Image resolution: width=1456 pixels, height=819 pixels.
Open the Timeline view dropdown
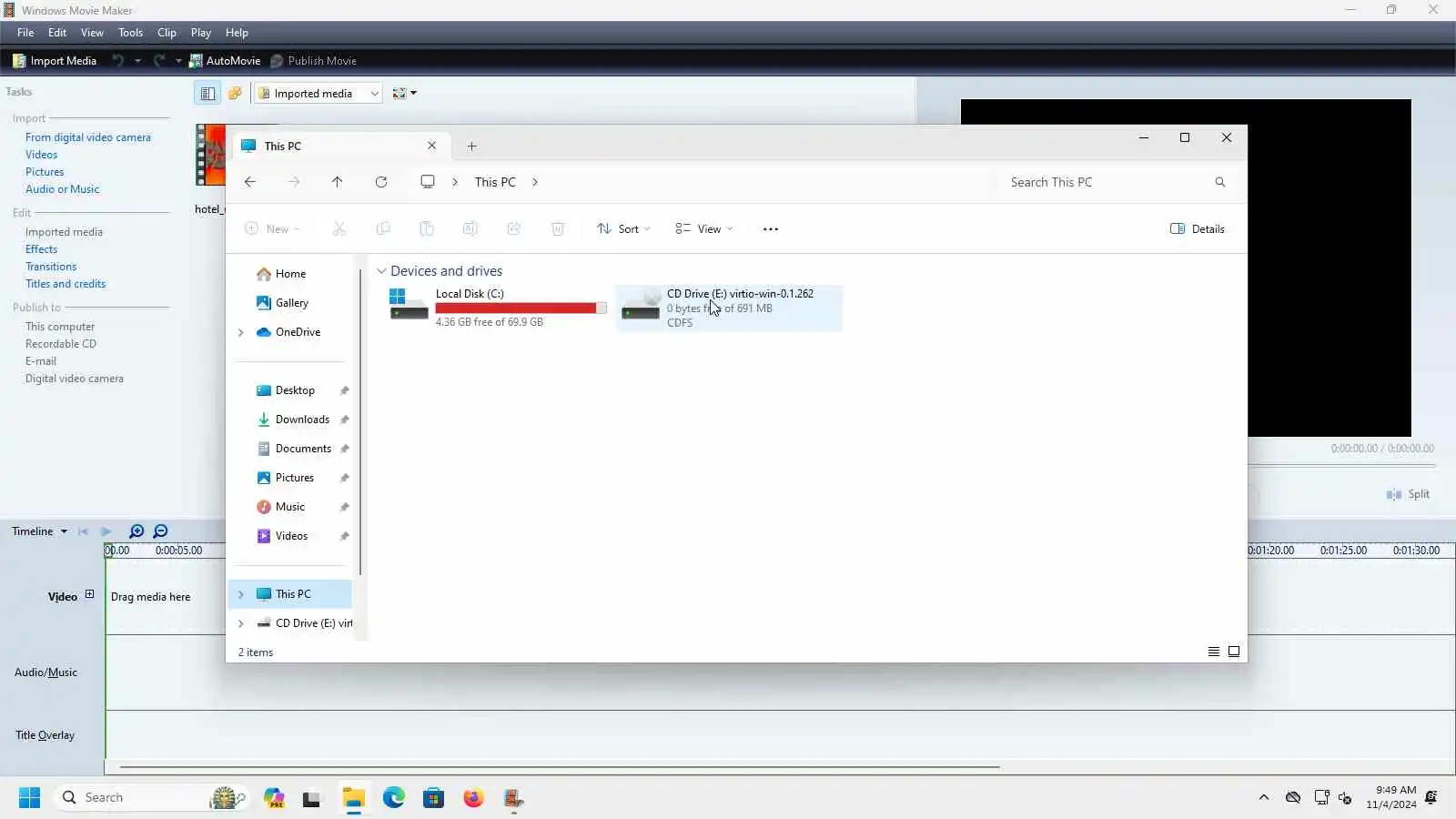coord(39,531)
